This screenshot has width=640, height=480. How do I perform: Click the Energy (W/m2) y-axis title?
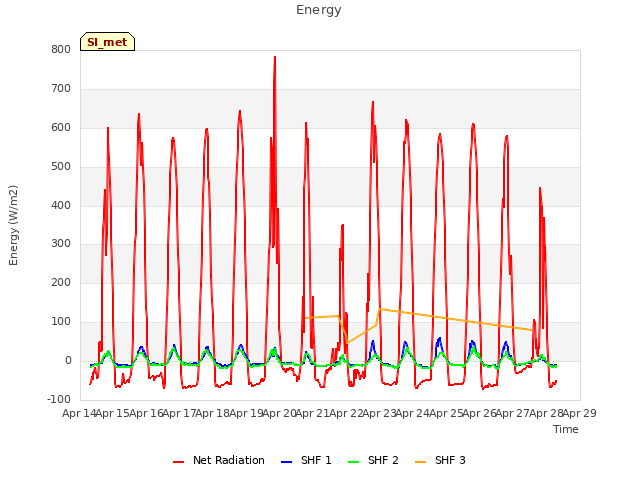(13, 225)
